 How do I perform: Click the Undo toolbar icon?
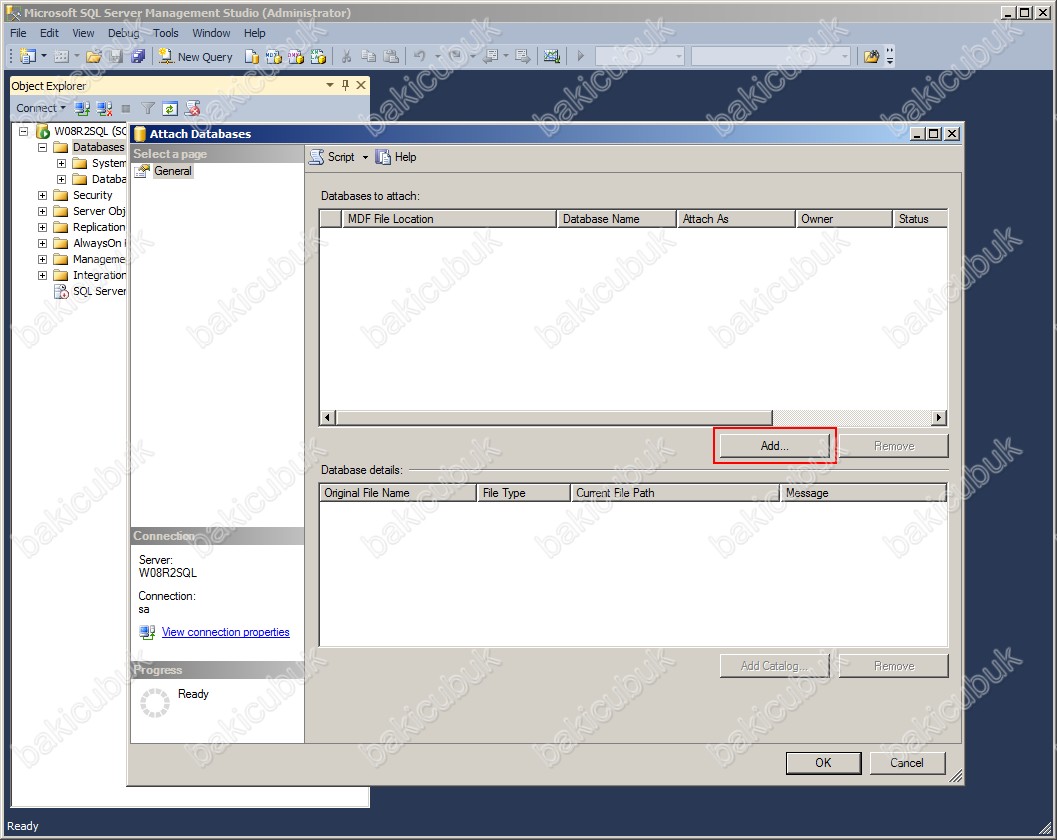pyautogui.click(x=419, y=57)
